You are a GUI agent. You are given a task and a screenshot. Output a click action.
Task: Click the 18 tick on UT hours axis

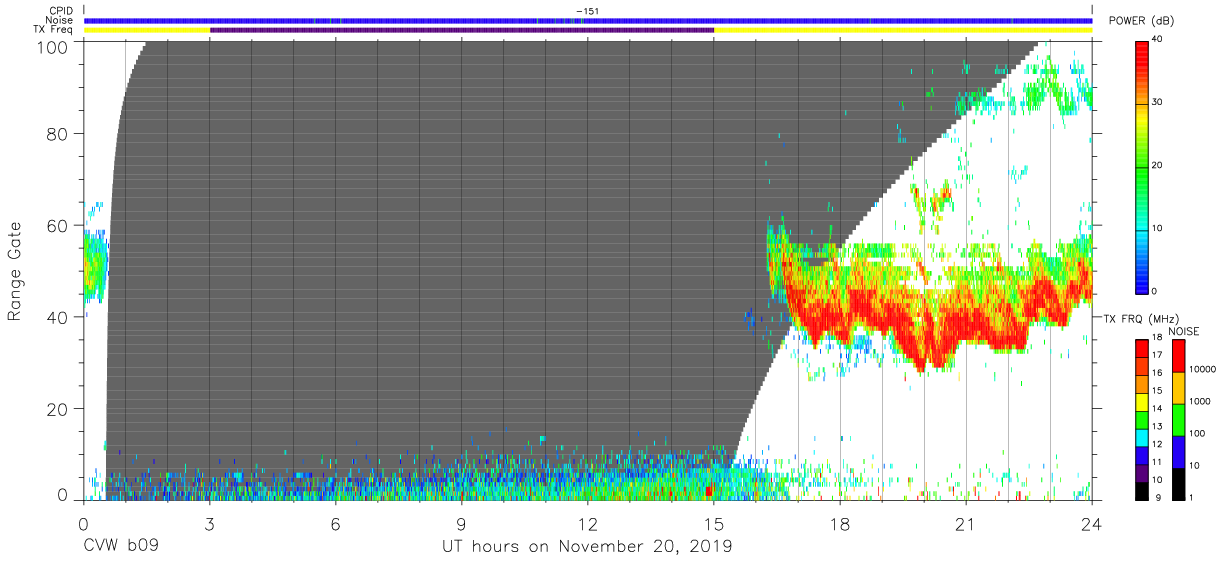point(840,524)
